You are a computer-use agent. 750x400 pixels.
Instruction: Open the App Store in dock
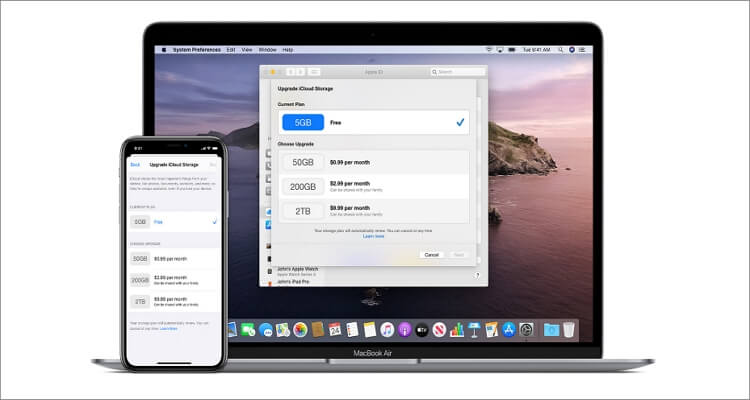pyautogui.click(x=509, y=330)
